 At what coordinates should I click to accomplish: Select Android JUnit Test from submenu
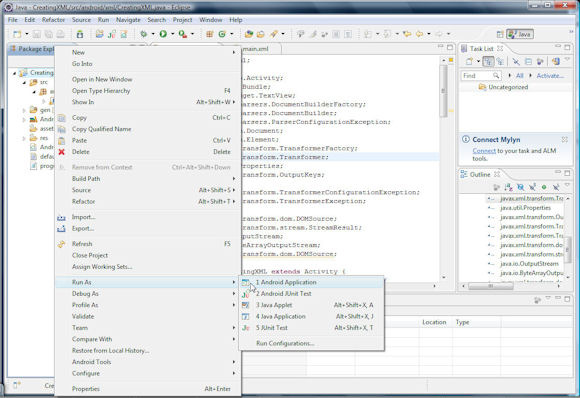[311, 294]
